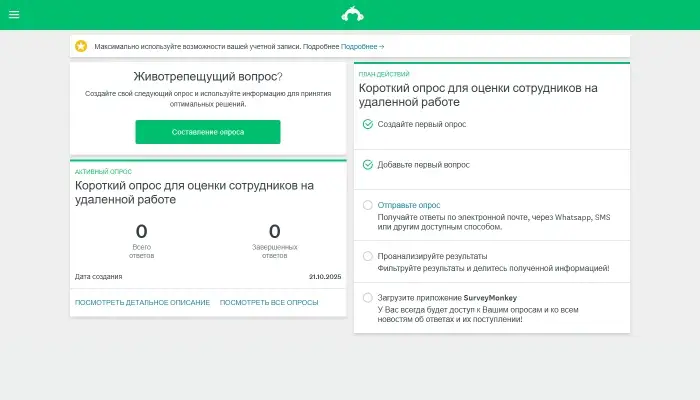Click green checkmark beside "Добавьте первый вопрос"
The width and height of the screenshot is (700, 400).
(367, 164)
